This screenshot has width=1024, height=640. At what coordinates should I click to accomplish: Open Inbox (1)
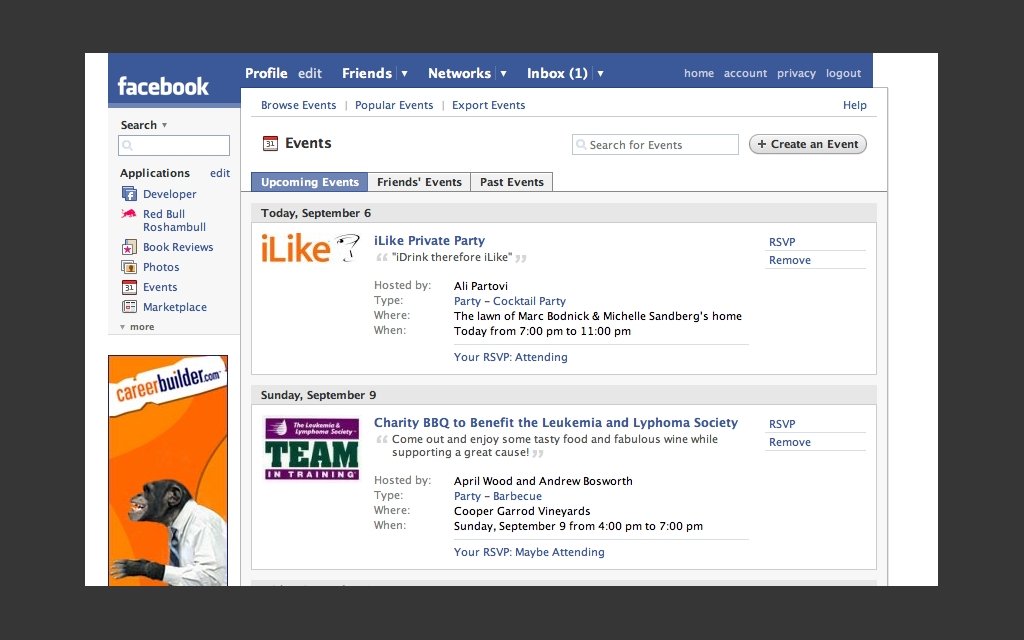coord(557,73)
